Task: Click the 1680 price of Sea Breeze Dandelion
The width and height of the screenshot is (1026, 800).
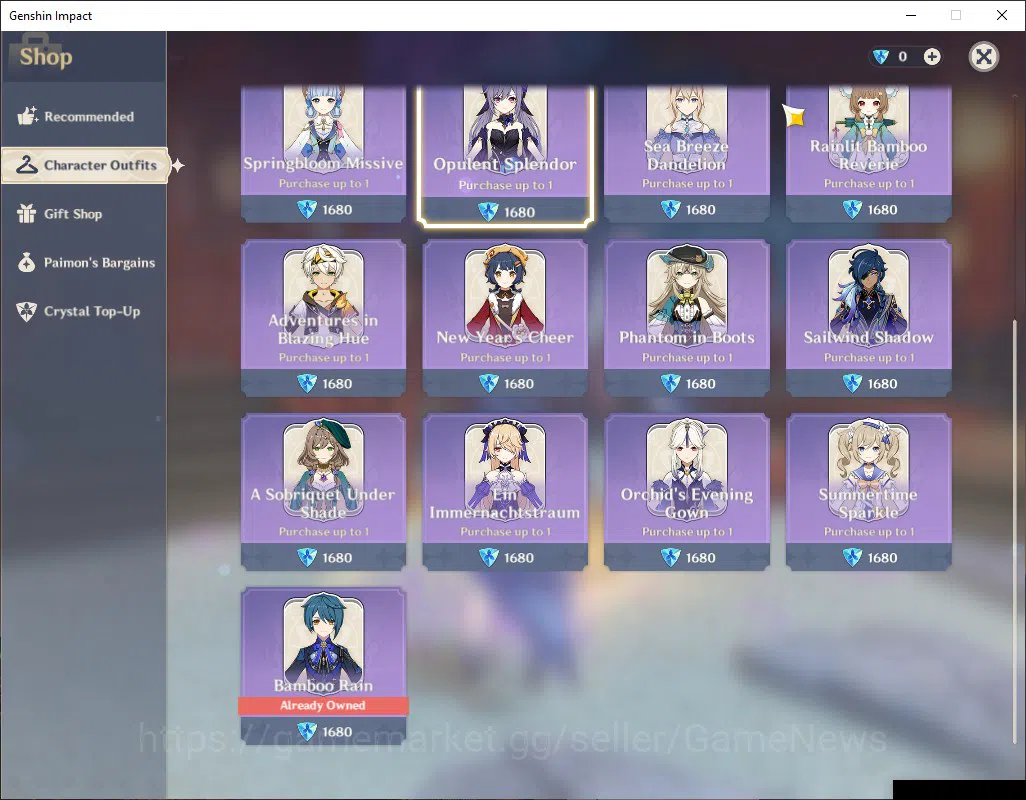Action: coord(700,210)
